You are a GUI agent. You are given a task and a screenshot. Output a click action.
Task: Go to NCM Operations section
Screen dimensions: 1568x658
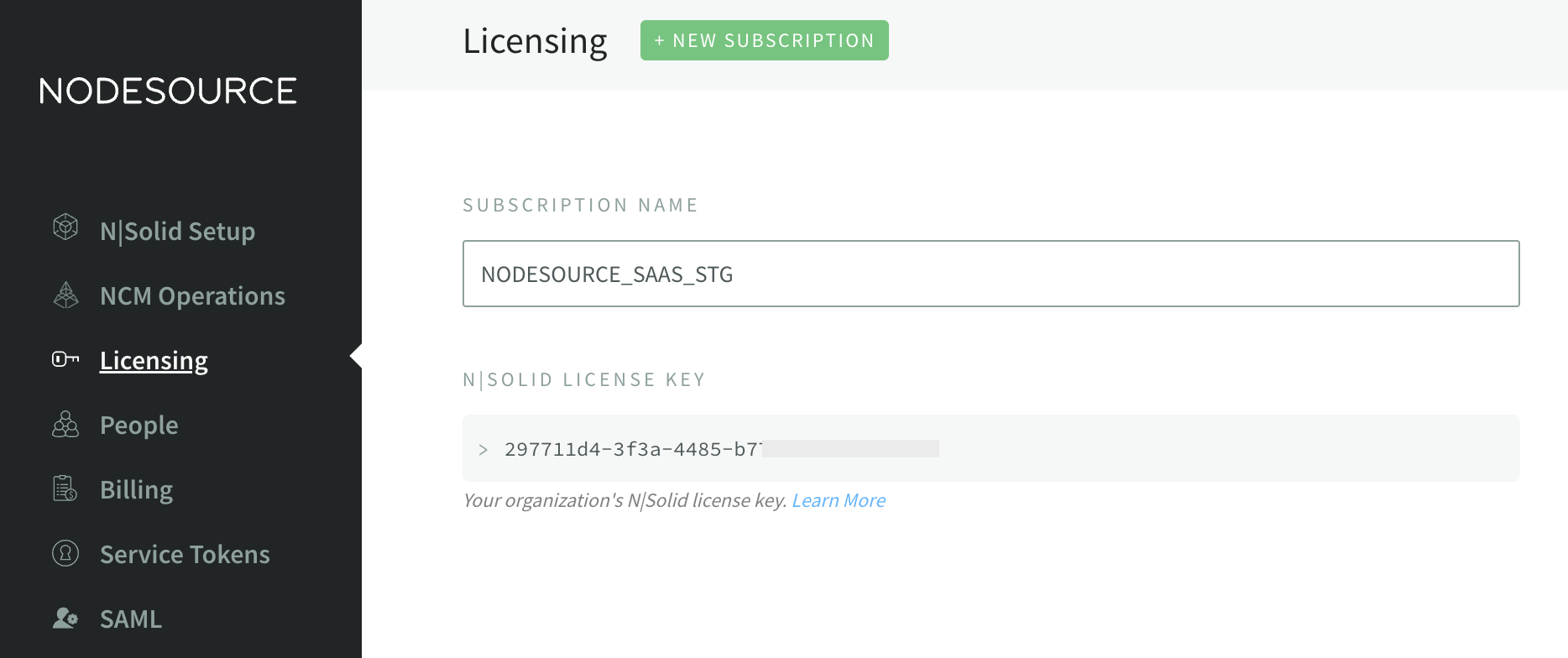(x=192, y=296)
